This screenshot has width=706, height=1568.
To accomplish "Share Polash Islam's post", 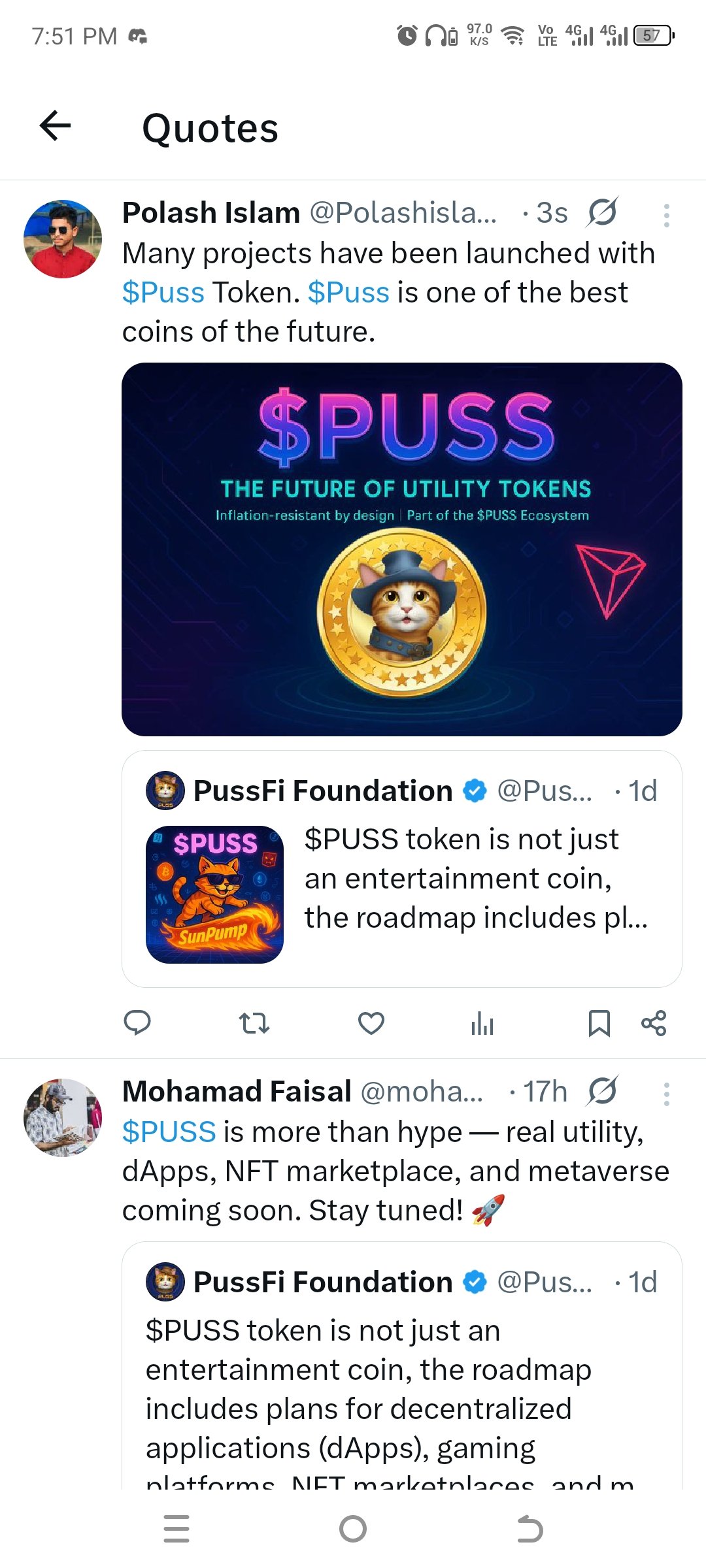I will pos(653,1022).
